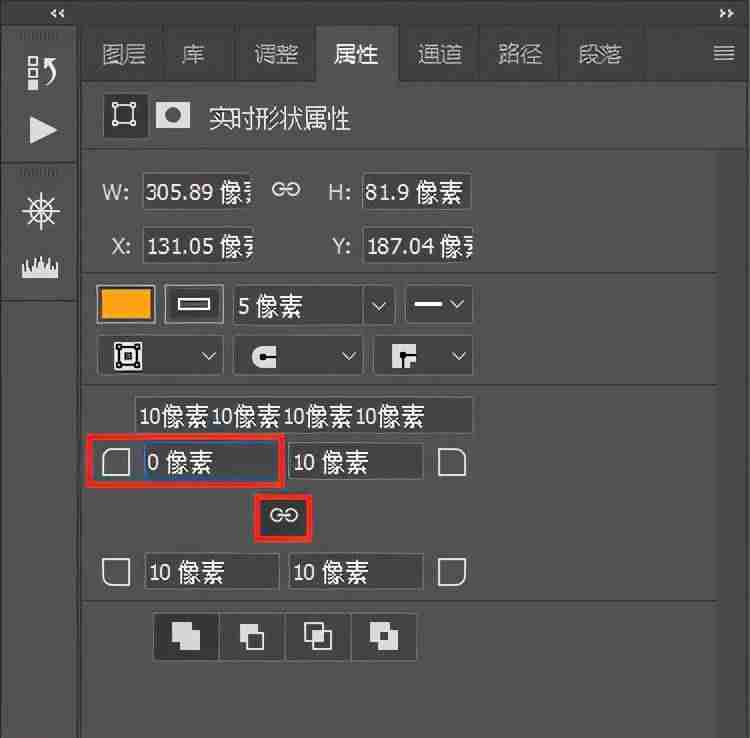Click the W width field
The height and width of the screenshot is (738, 750).
coord(199,191)
